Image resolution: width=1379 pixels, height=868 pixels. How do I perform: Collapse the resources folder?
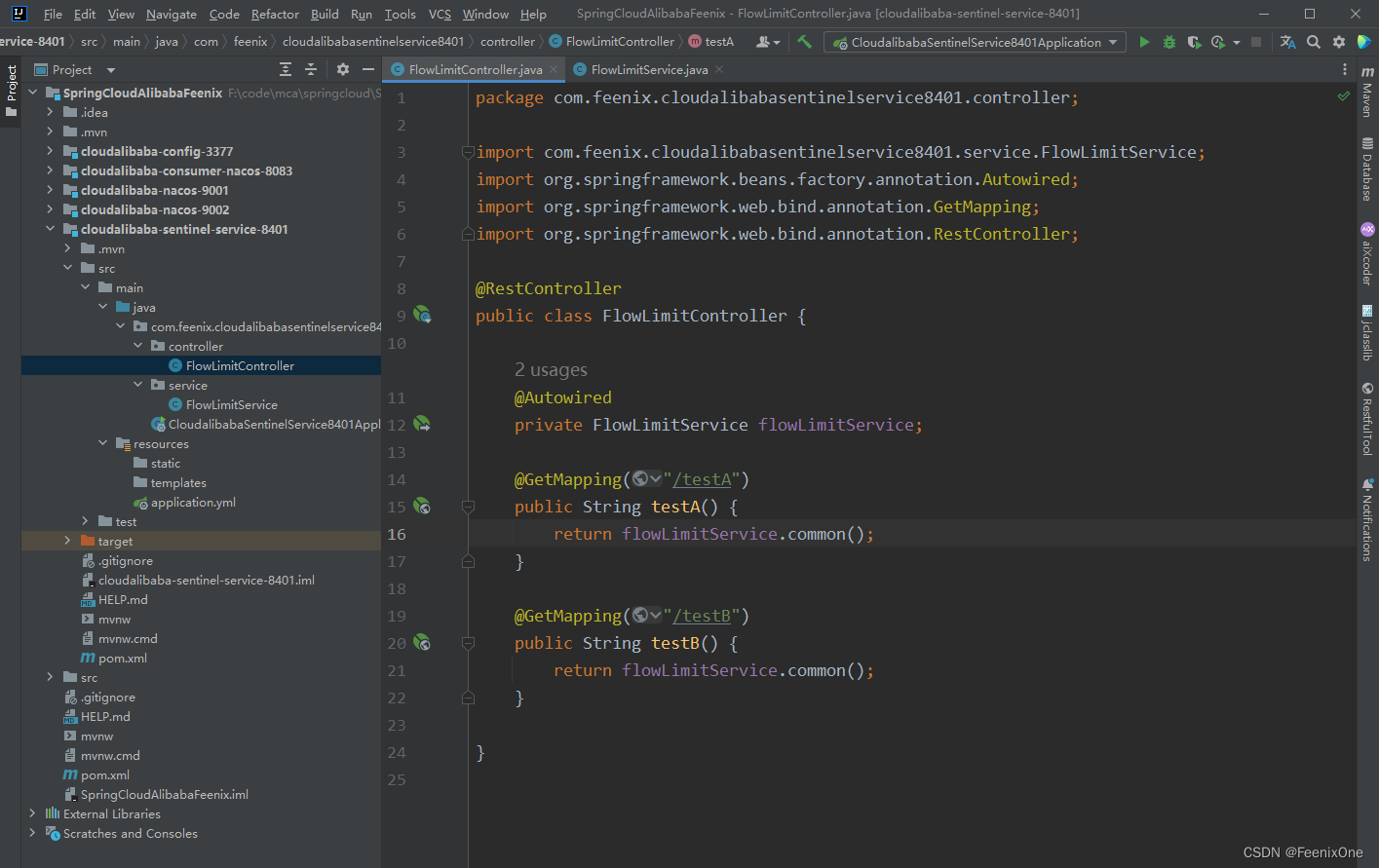pyautogui.click(x=103, y=443)
